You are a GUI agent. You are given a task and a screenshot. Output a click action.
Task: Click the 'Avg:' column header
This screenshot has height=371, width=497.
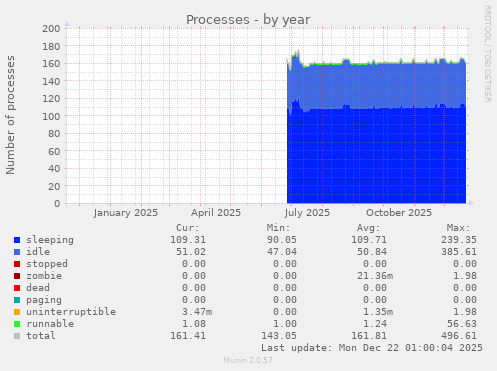(x=369, y=228)
